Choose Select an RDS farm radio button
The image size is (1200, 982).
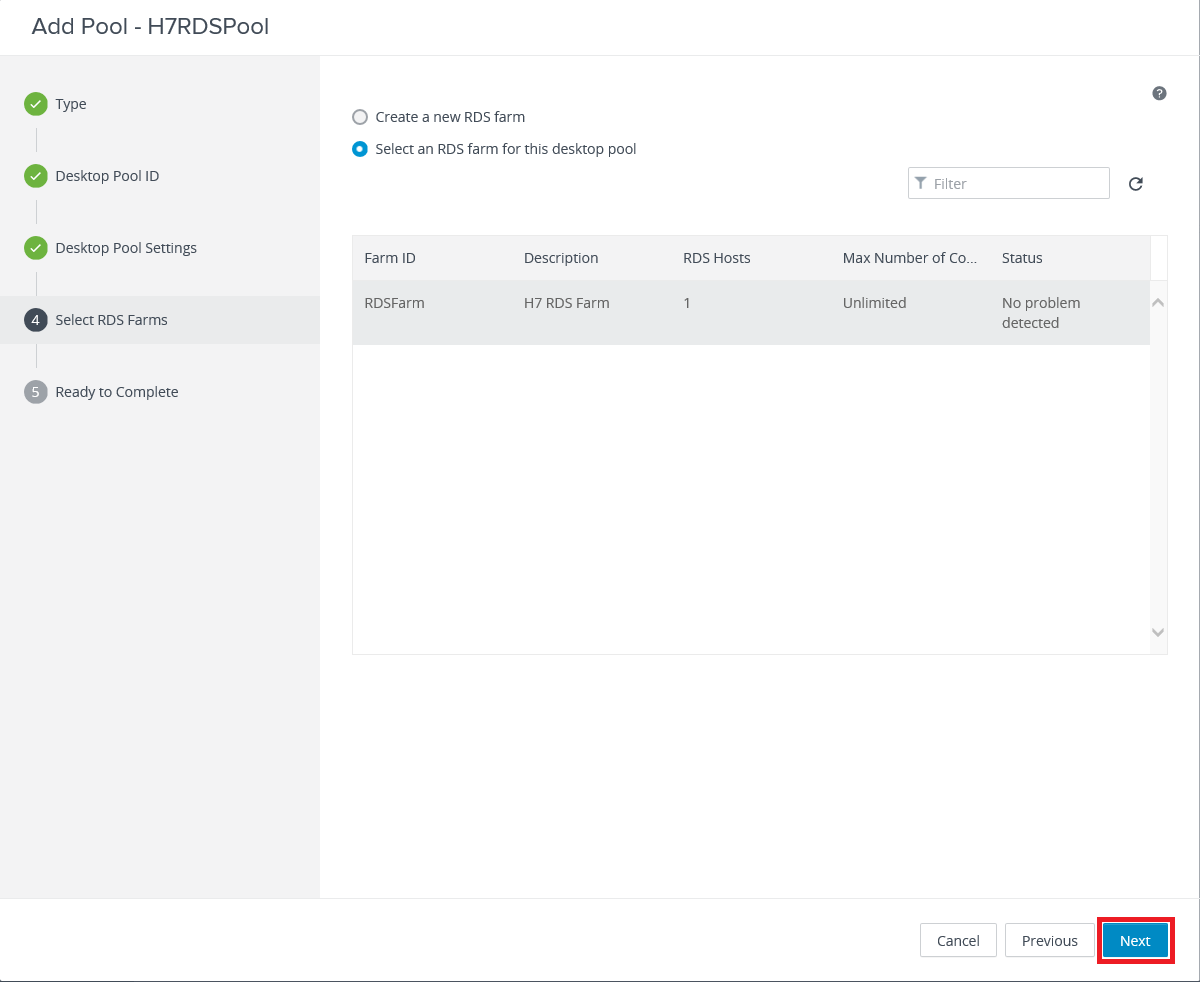coord(360,149)
